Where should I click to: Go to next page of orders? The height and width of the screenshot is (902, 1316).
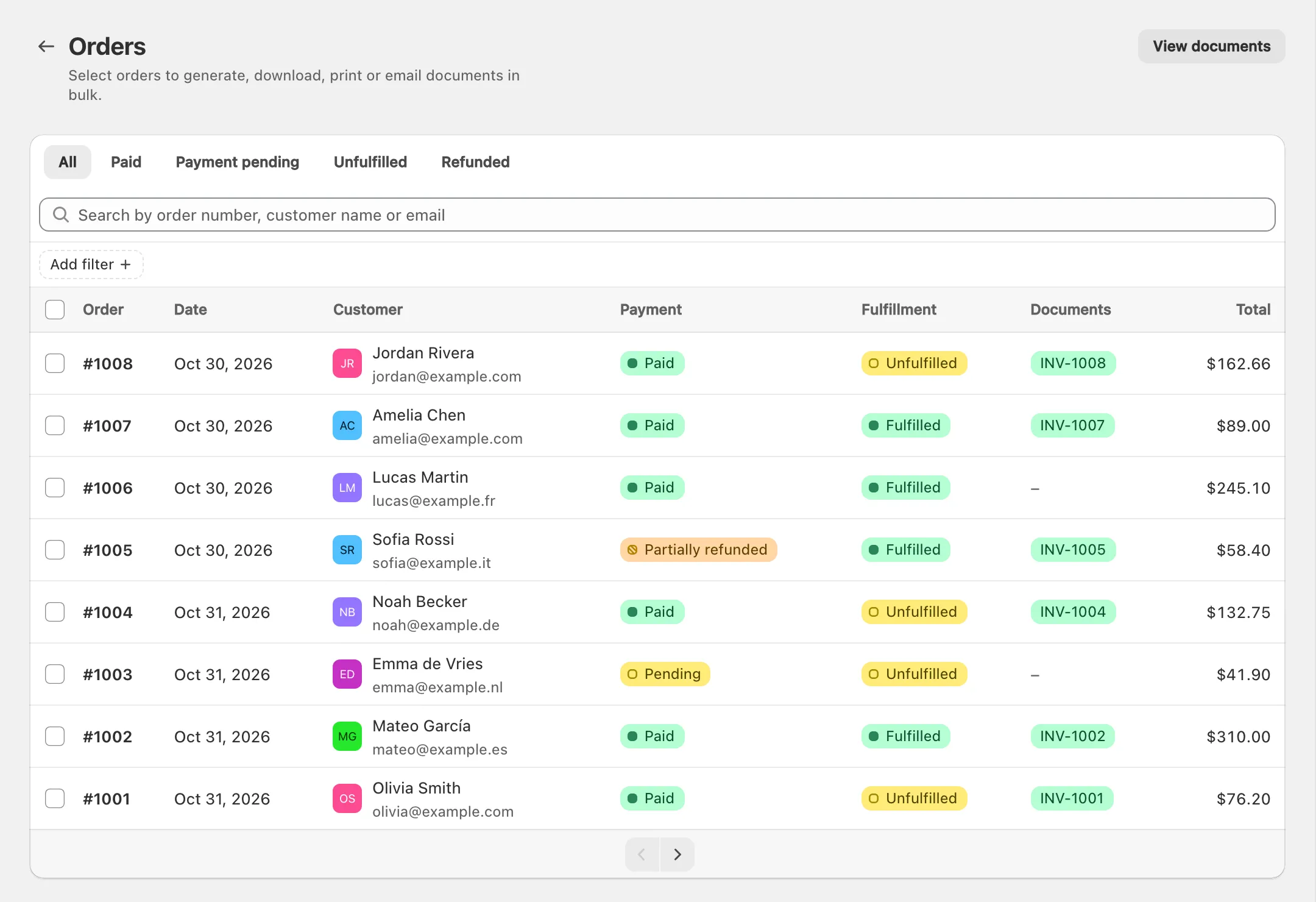pyautogui.click(x=677, y=854)
